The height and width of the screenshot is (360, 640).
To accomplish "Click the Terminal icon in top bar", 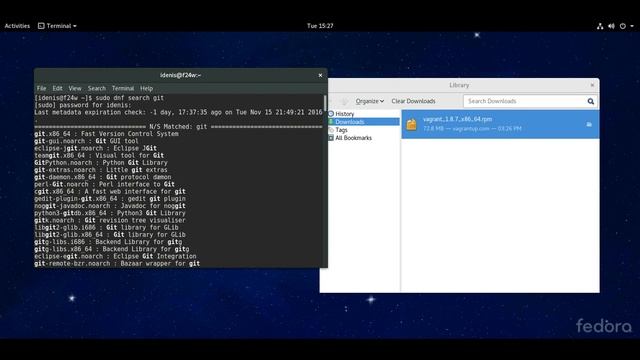I will 41,26.
